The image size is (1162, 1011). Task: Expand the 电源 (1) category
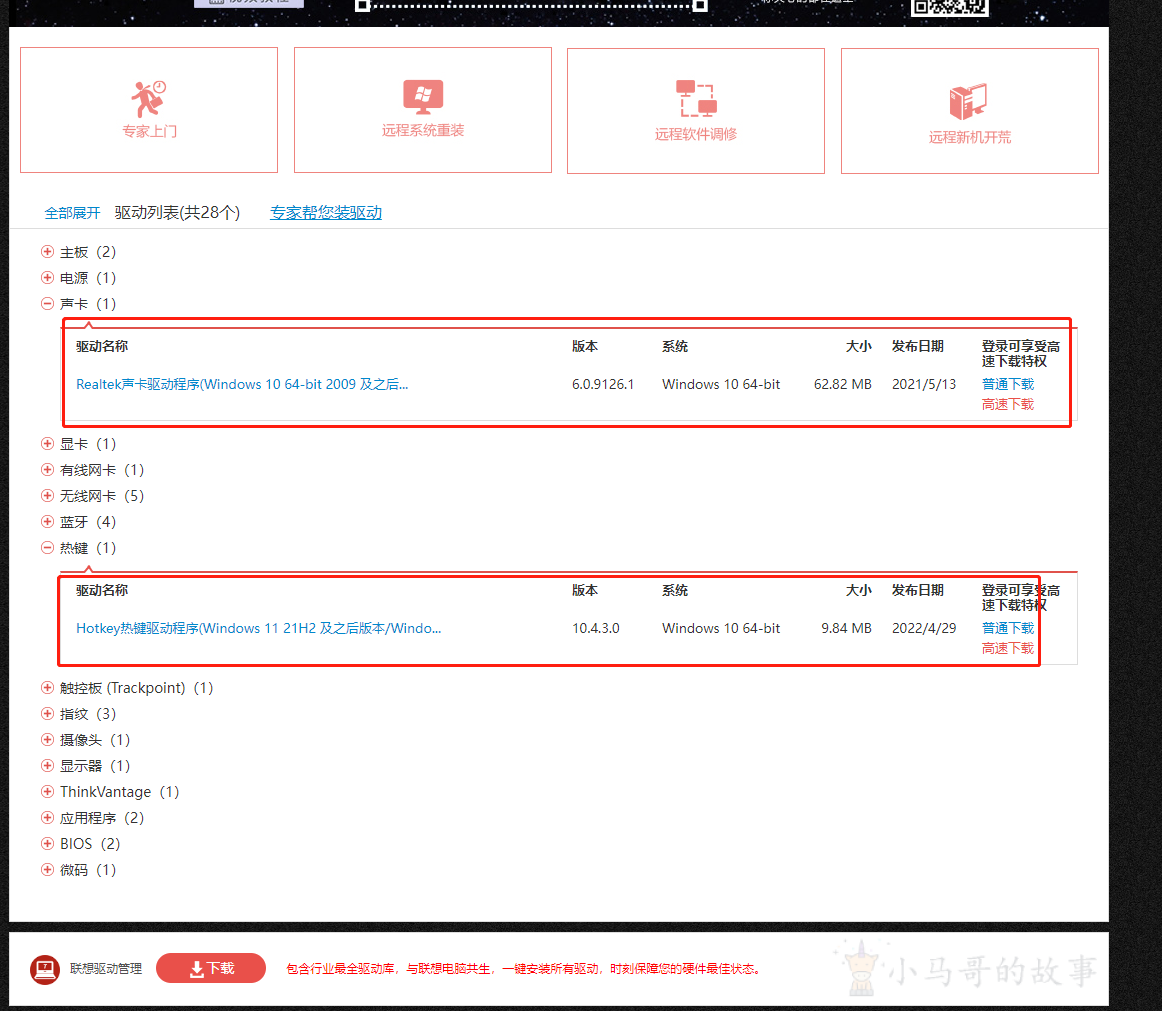click(47, 278)
